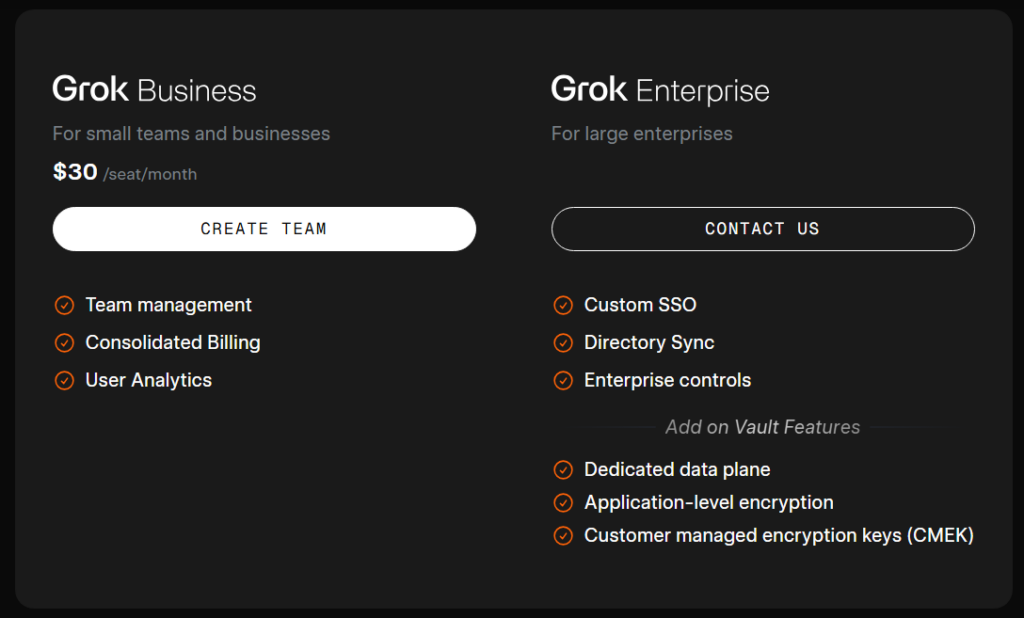Screen dimensions: 1024x618
Task: Click the checkmark icon beside Custom SSO
Action: (x=563, y=305)
